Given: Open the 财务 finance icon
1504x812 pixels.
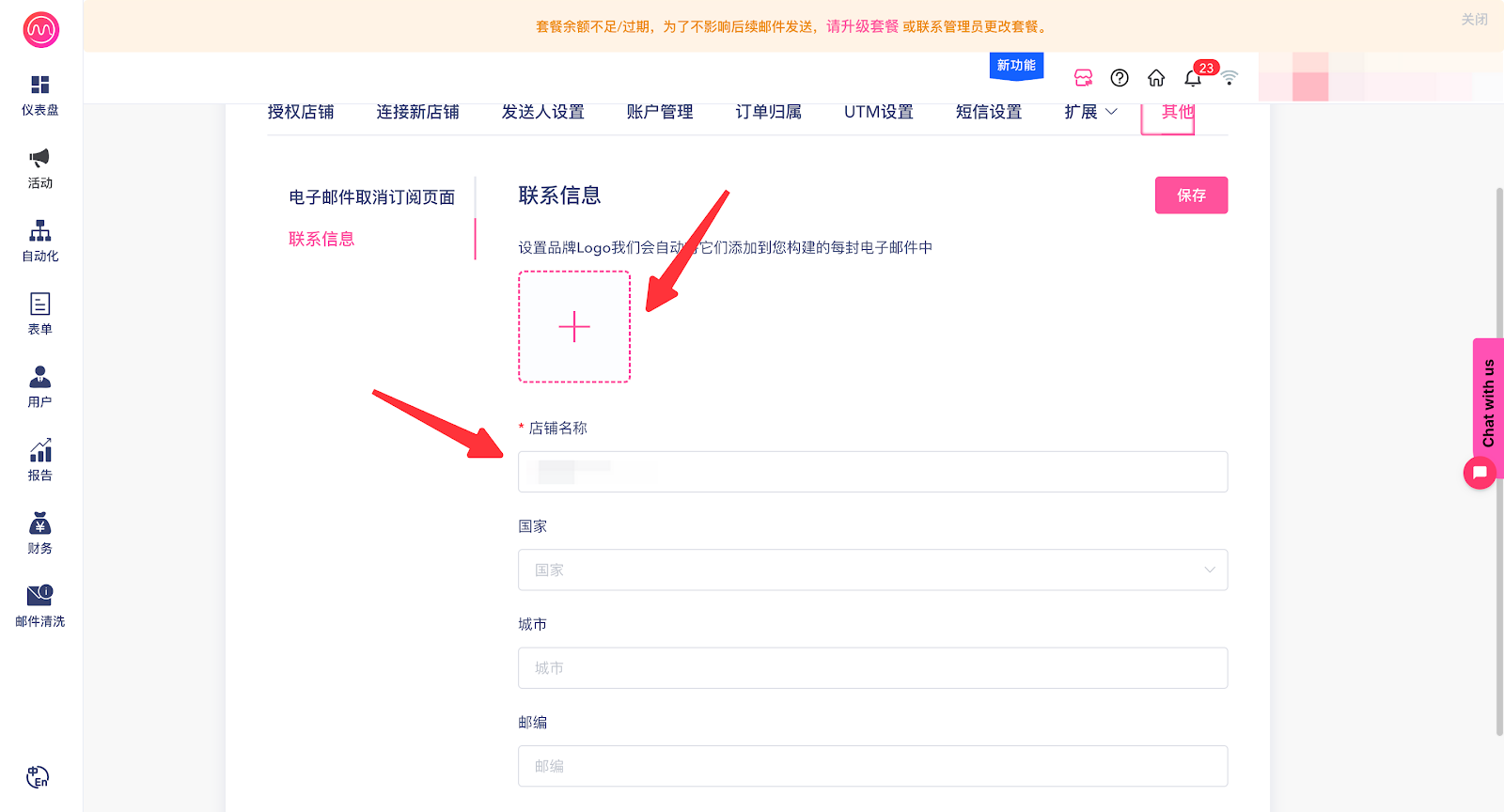Looking at the screenshot, I should 39,523.
